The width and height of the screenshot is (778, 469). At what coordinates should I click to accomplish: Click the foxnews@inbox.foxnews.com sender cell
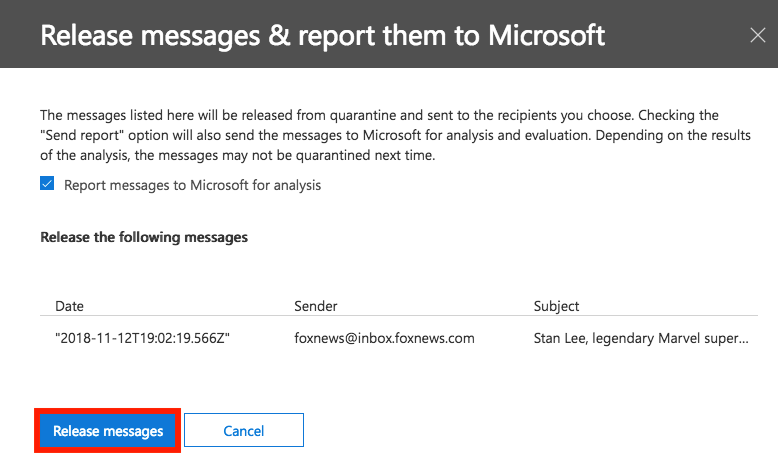tap(384, 338)
